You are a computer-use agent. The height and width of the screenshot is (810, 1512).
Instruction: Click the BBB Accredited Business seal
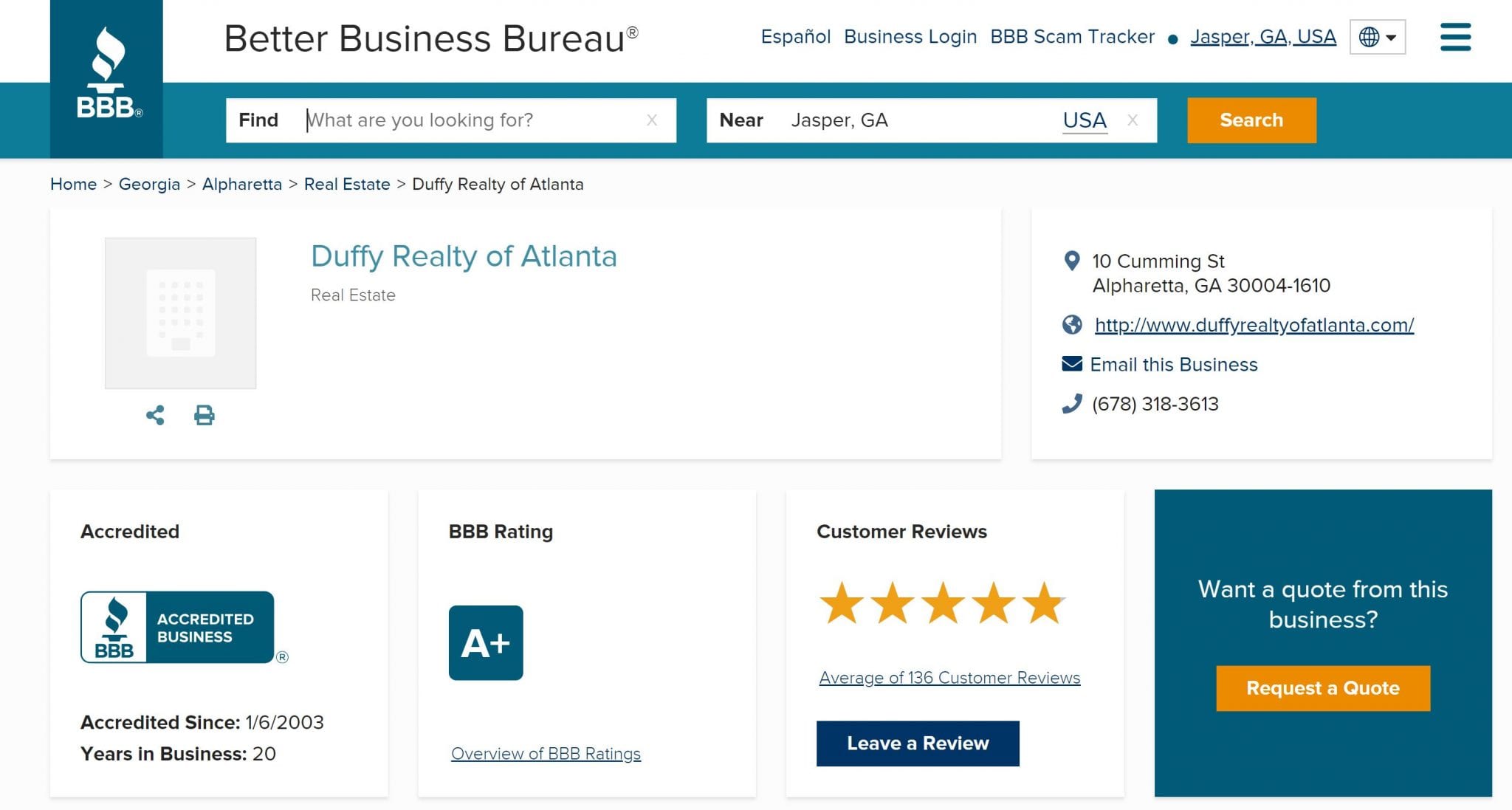(x=177, y=627)
